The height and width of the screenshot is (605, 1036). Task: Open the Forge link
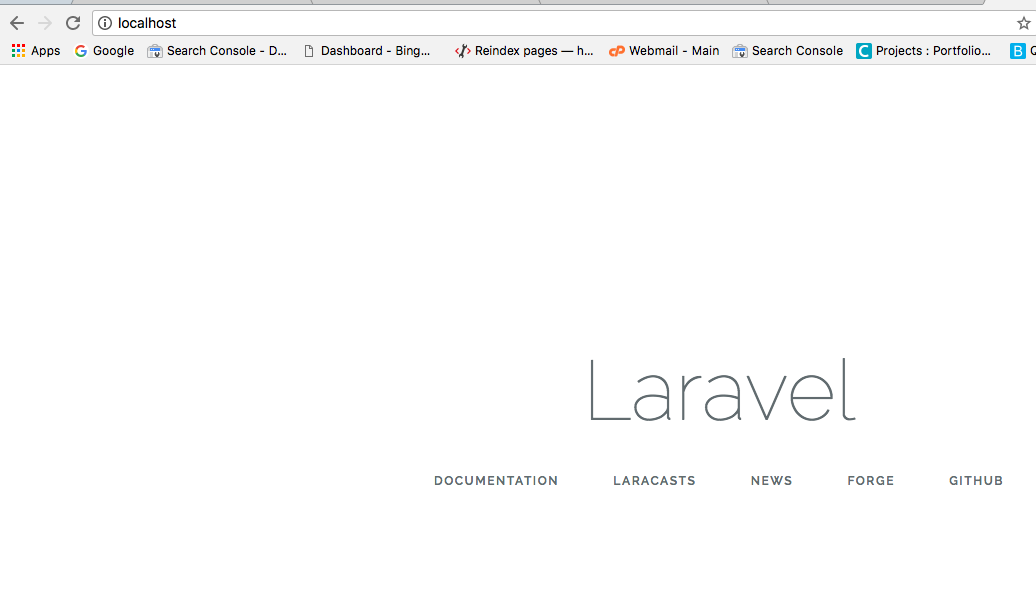pos(871,481)
